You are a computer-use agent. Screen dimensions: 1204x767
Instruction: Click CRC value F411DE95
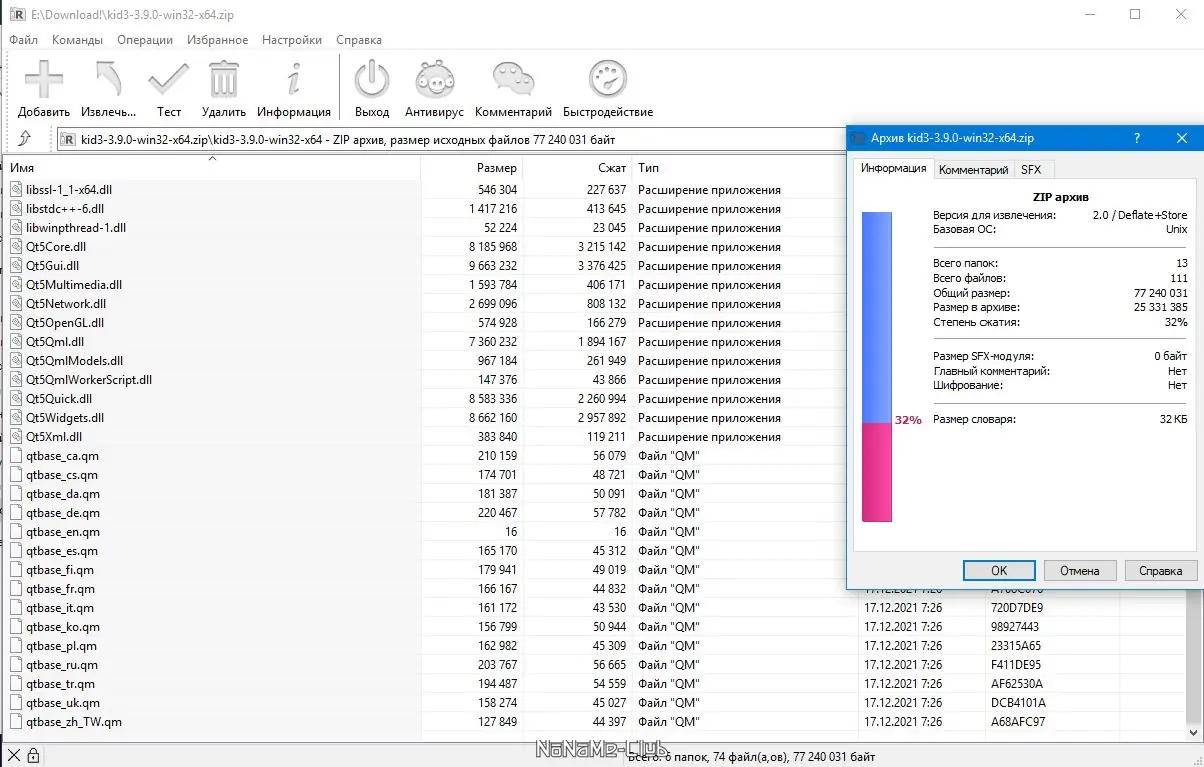[x=1015, y=665]
